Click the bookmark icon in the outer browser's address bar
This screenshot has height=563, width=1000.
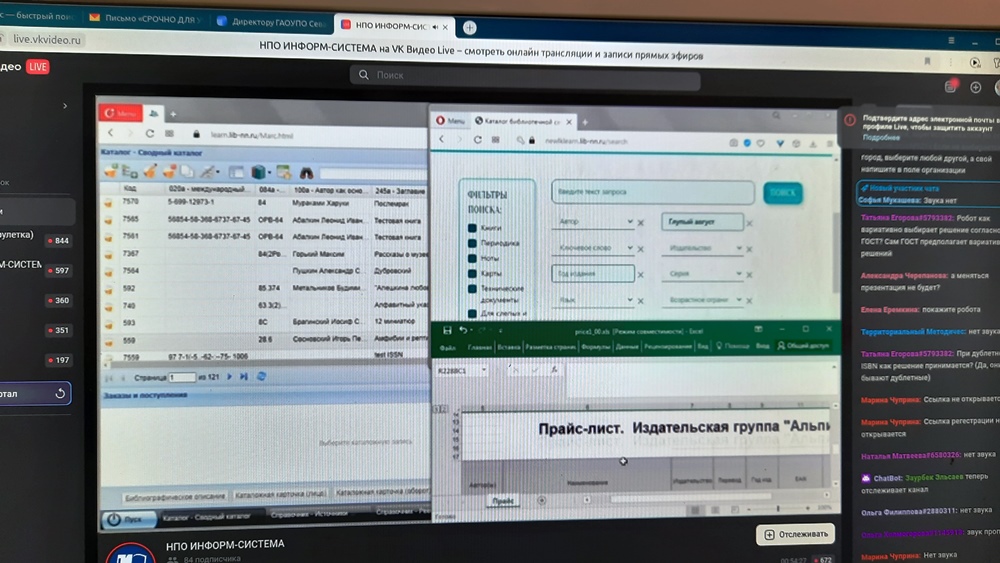coord(927,62)
